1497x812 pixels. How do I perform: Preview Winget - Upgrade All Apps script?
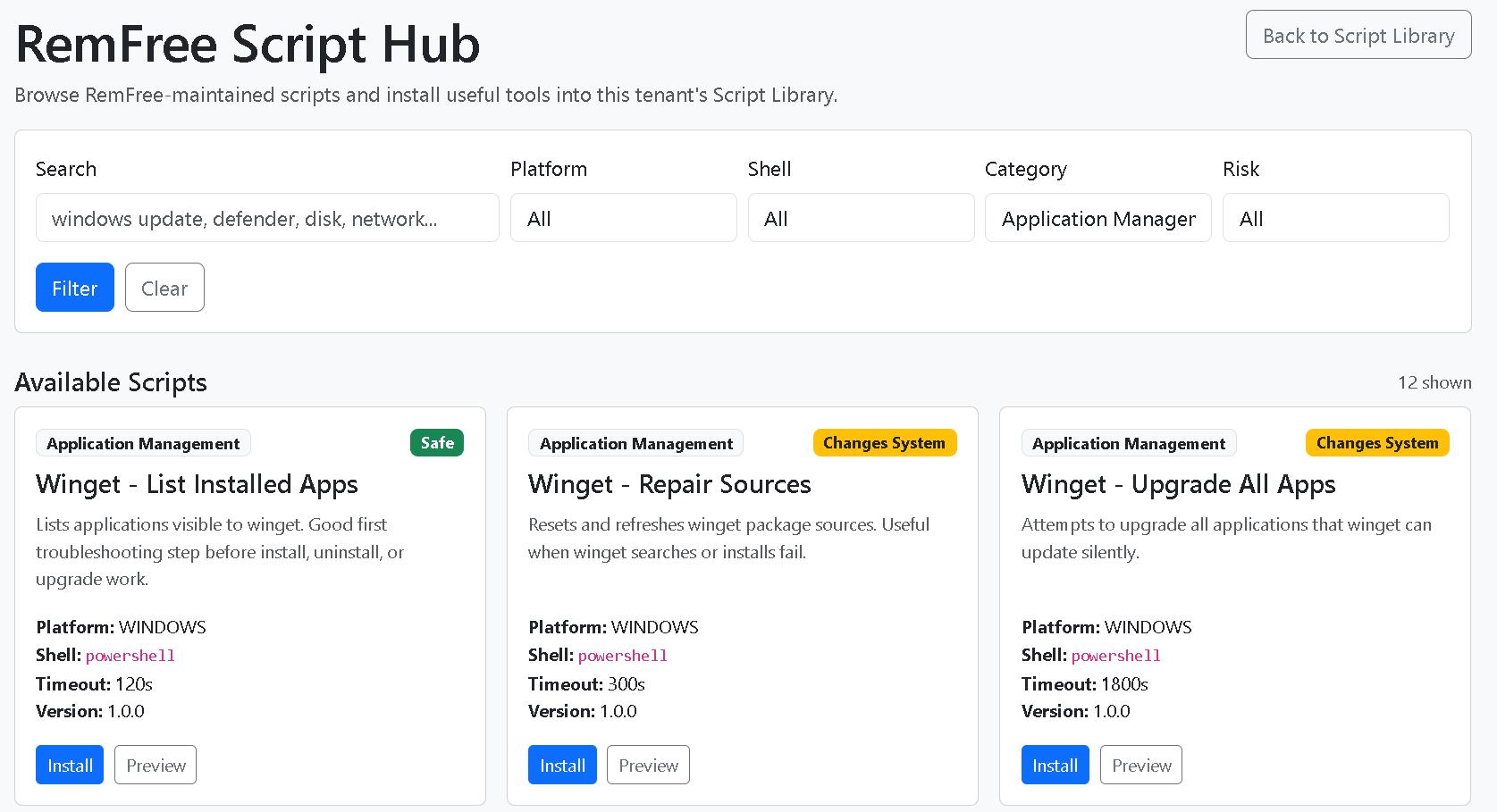[x=1141, y=765]
